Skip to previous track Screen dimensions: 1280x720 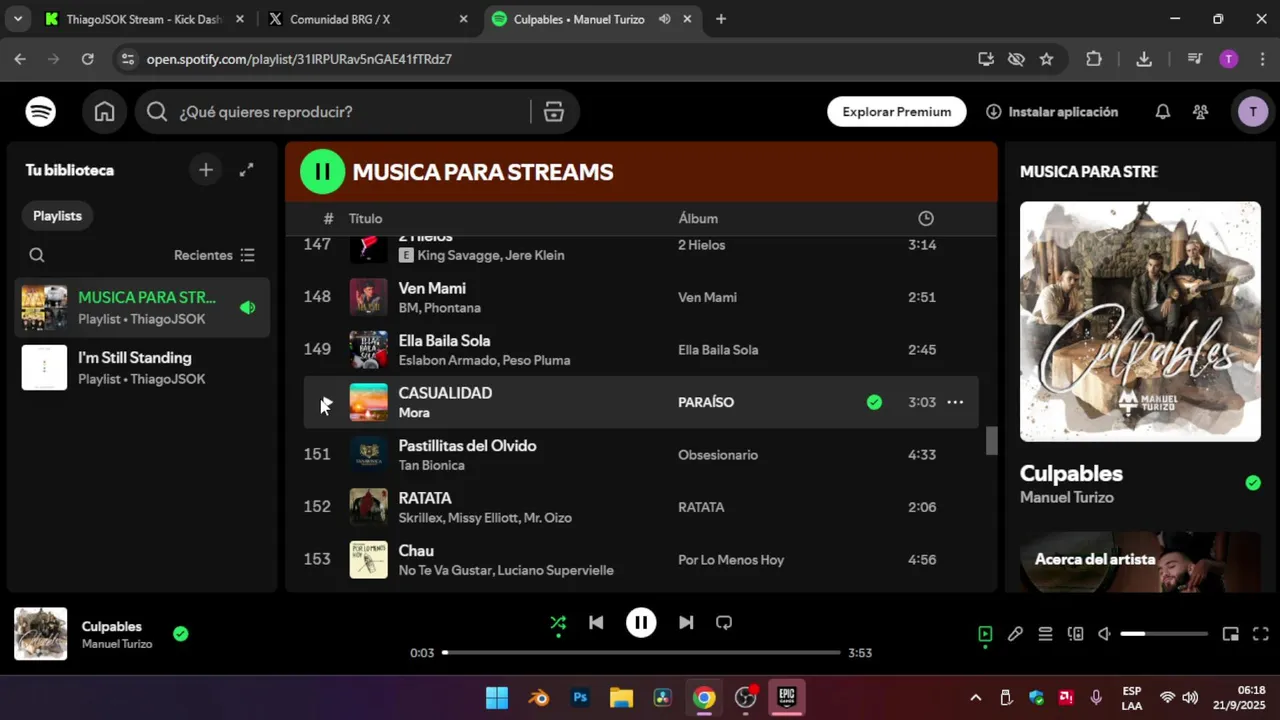pyautogui.click(x=596, y=623)
